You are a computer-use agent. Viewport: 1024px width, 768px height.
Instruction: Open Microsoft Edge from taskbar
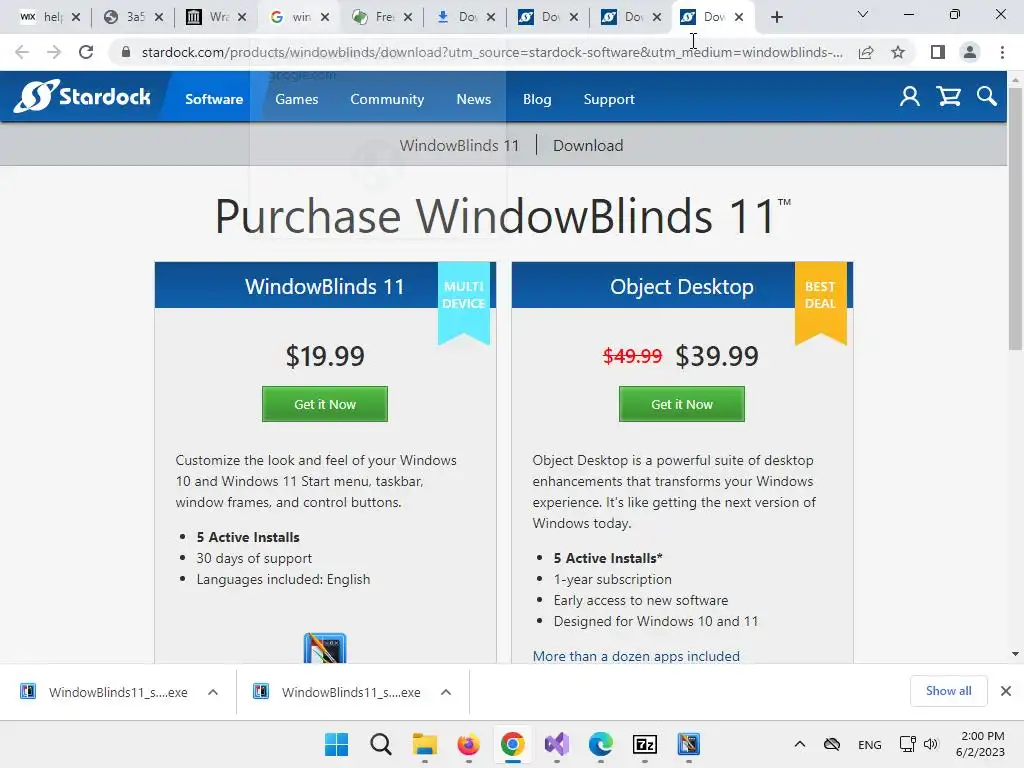(601, 744)
